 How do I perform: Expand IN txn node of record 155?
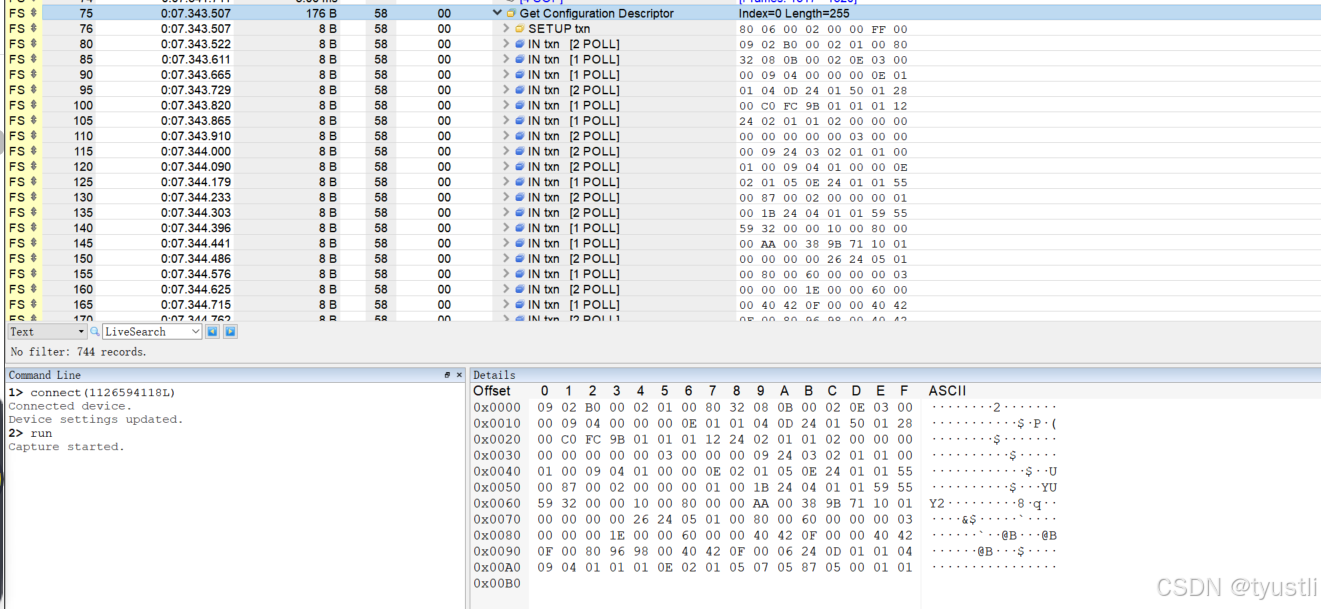pos(506,274)
